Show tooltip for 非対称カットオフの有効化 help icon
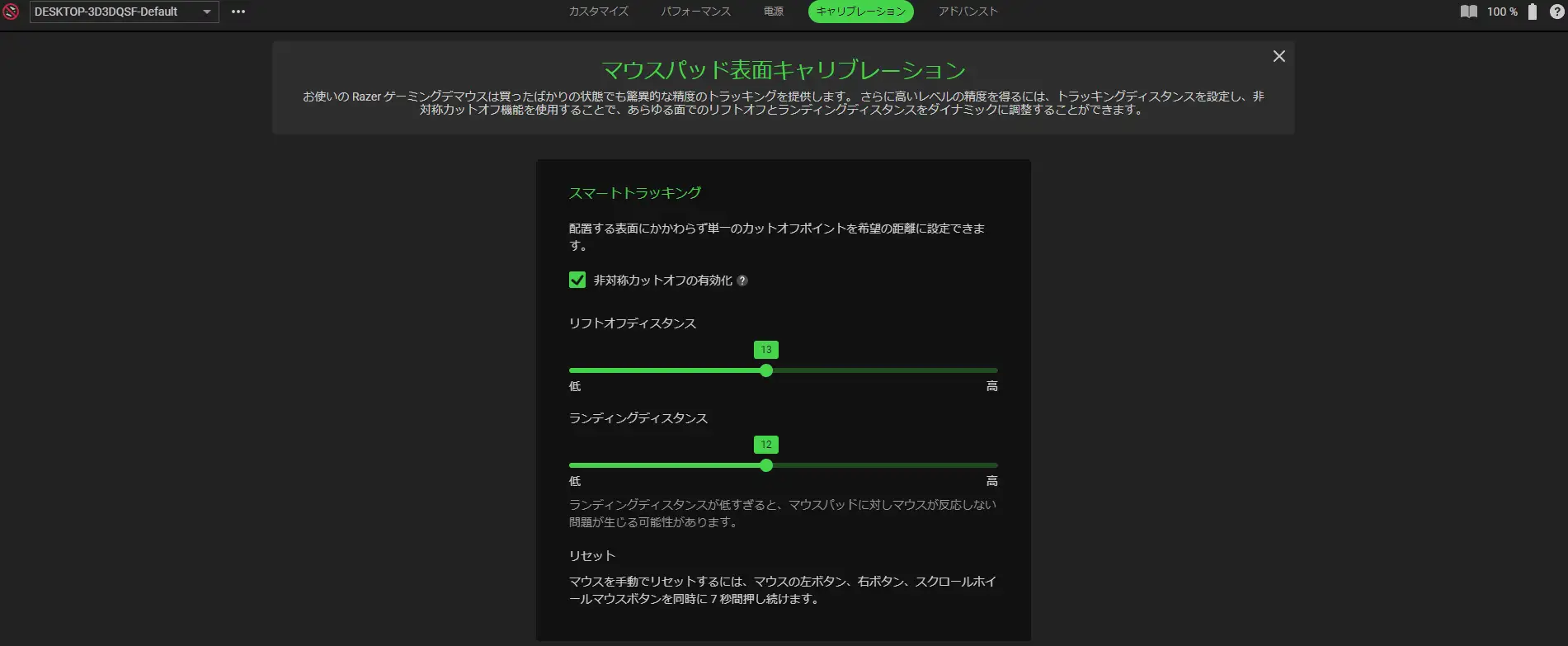The width and height of the screenshot is (1568, 646). [x=742, y=281]
